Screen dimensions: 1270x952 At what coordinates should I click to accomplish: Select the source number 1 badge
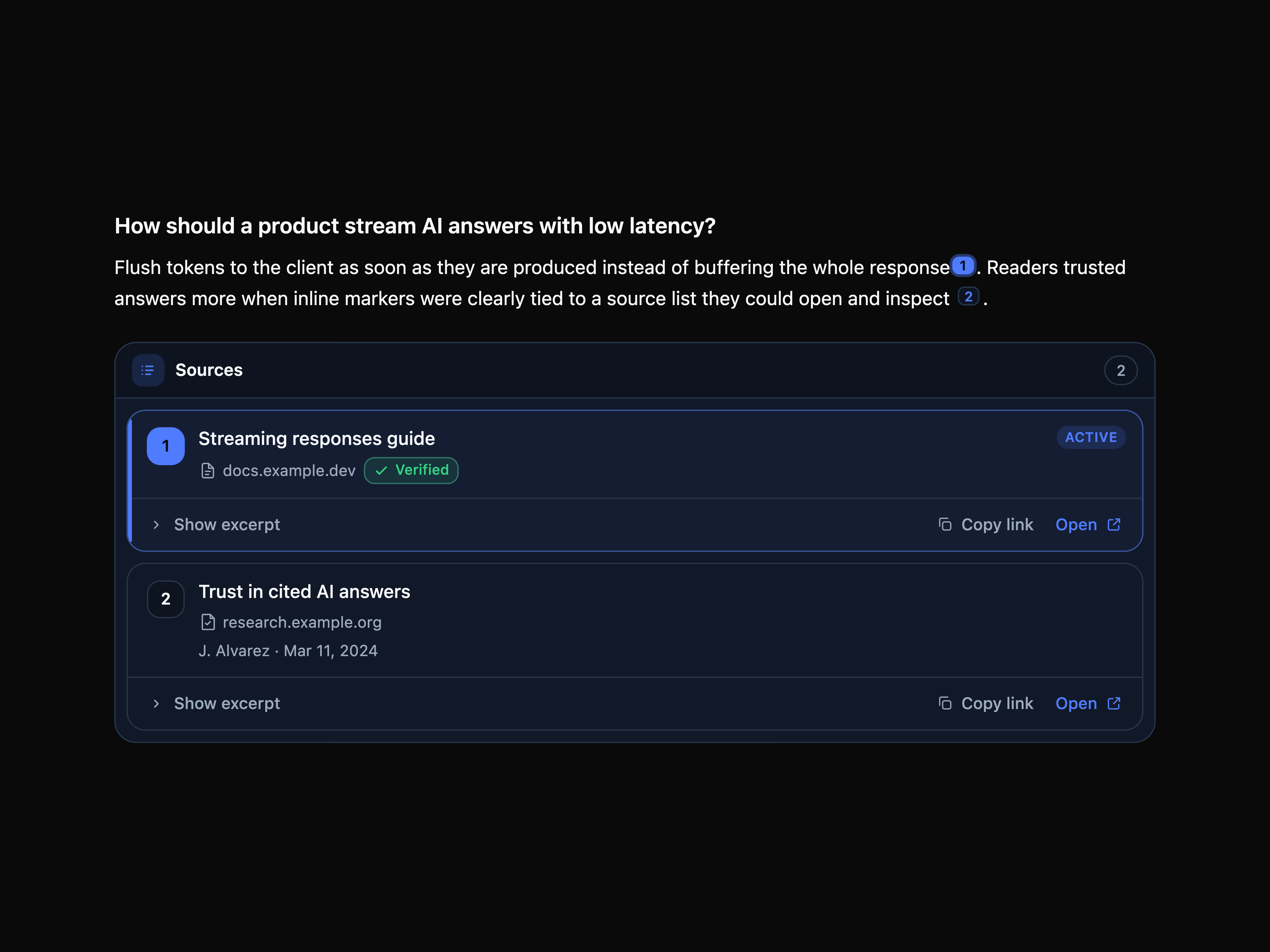coord(166,446)
